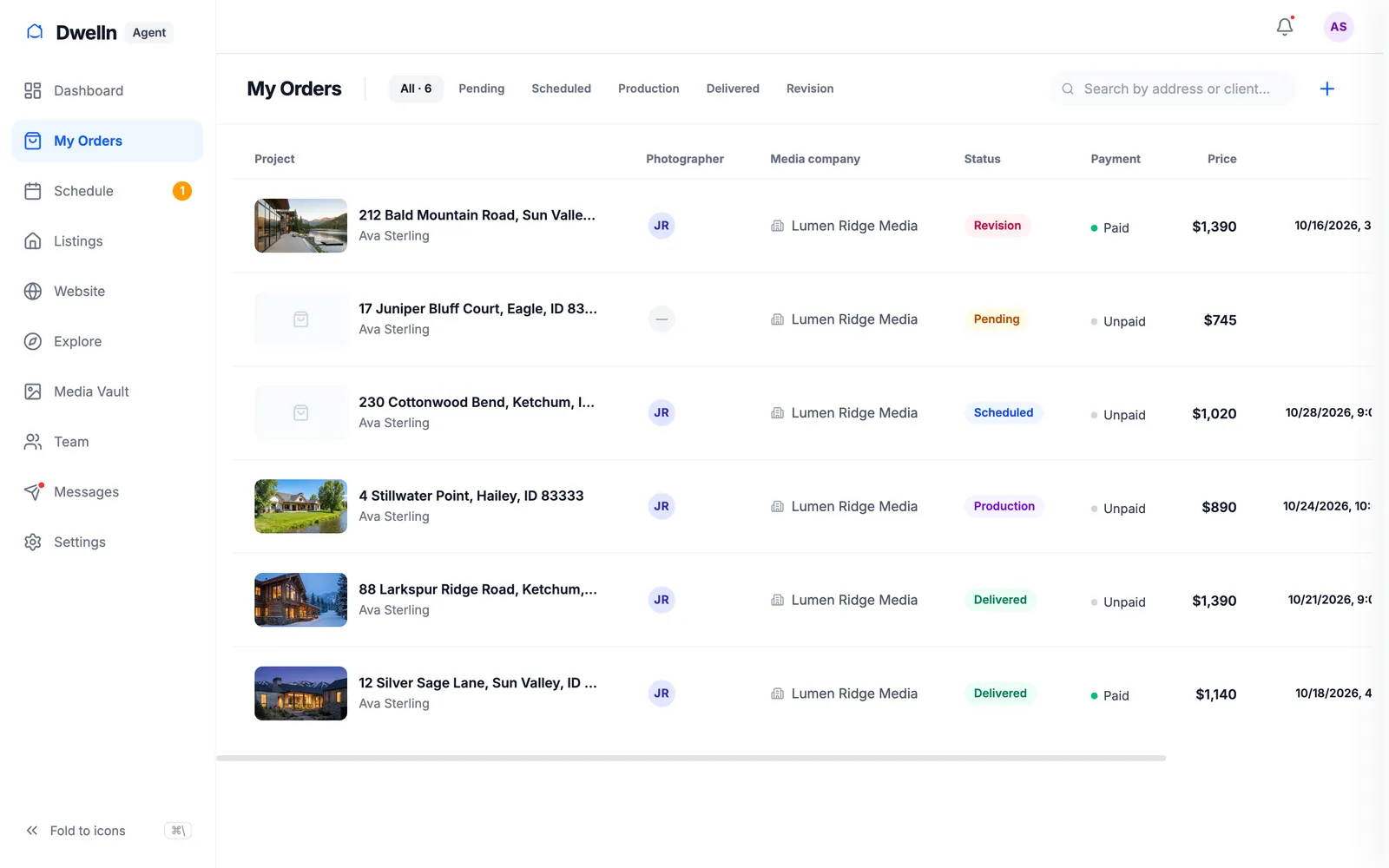Click Lumen Ridge Media for 17 Juniper Bluff

pos(845,319)
